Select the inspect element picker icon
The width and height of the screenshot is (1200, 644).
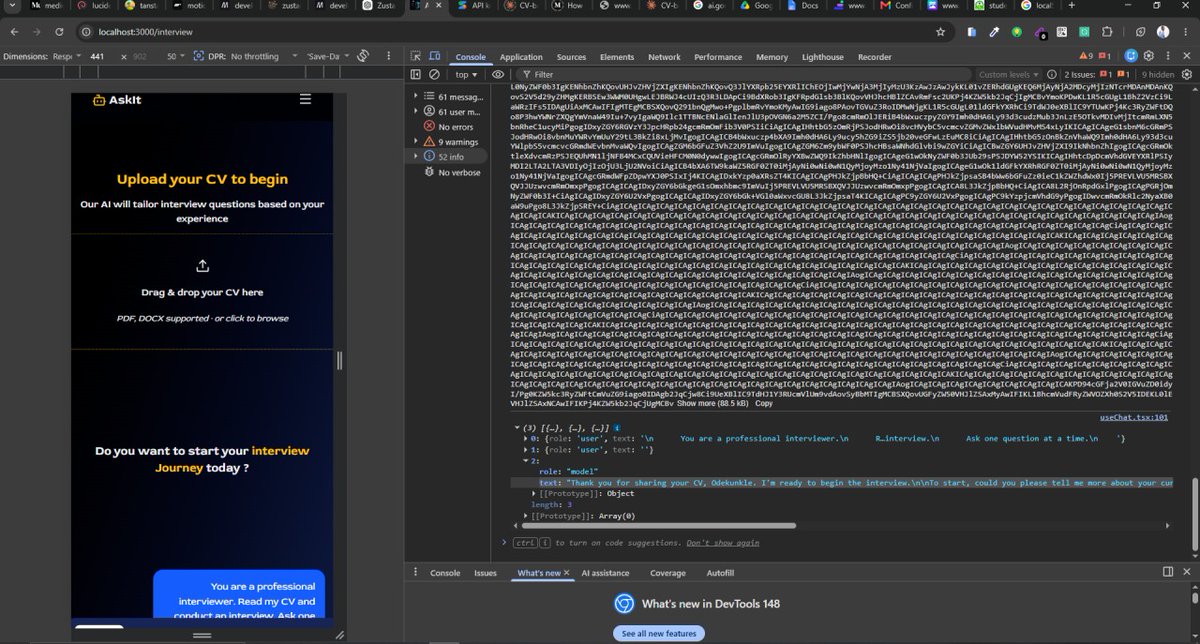[416, 57]
